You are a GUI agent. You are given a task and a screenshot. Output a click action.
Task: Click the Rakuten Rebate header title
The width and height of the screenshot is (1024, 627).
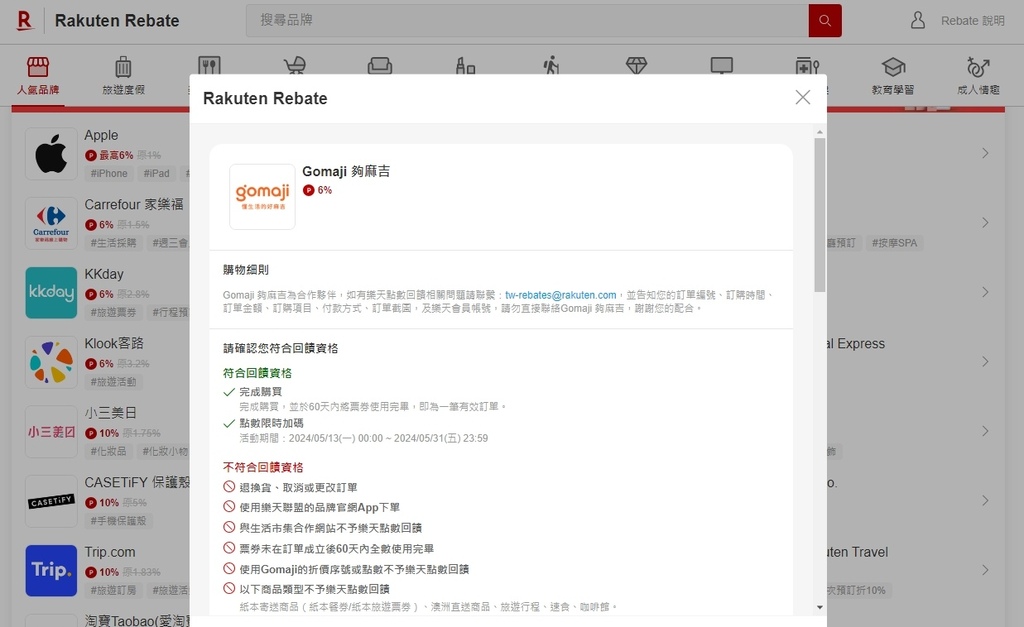point(117,21)
